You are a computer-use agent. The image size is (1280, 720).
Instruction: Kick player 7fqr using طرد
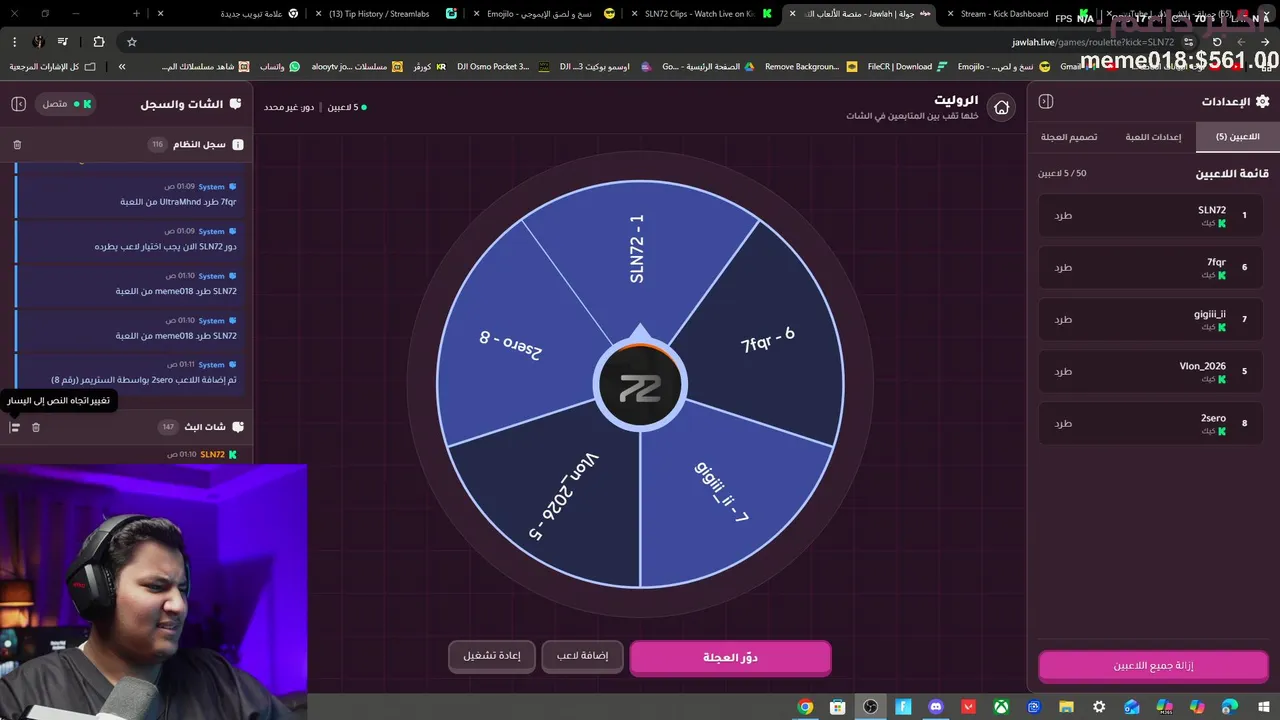pyautogui.click(x=1063, y=267)
